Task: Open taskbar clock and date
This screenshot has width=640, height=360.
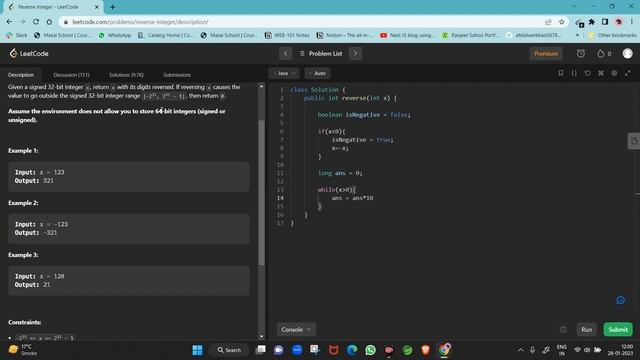Action: coord(620,350)
